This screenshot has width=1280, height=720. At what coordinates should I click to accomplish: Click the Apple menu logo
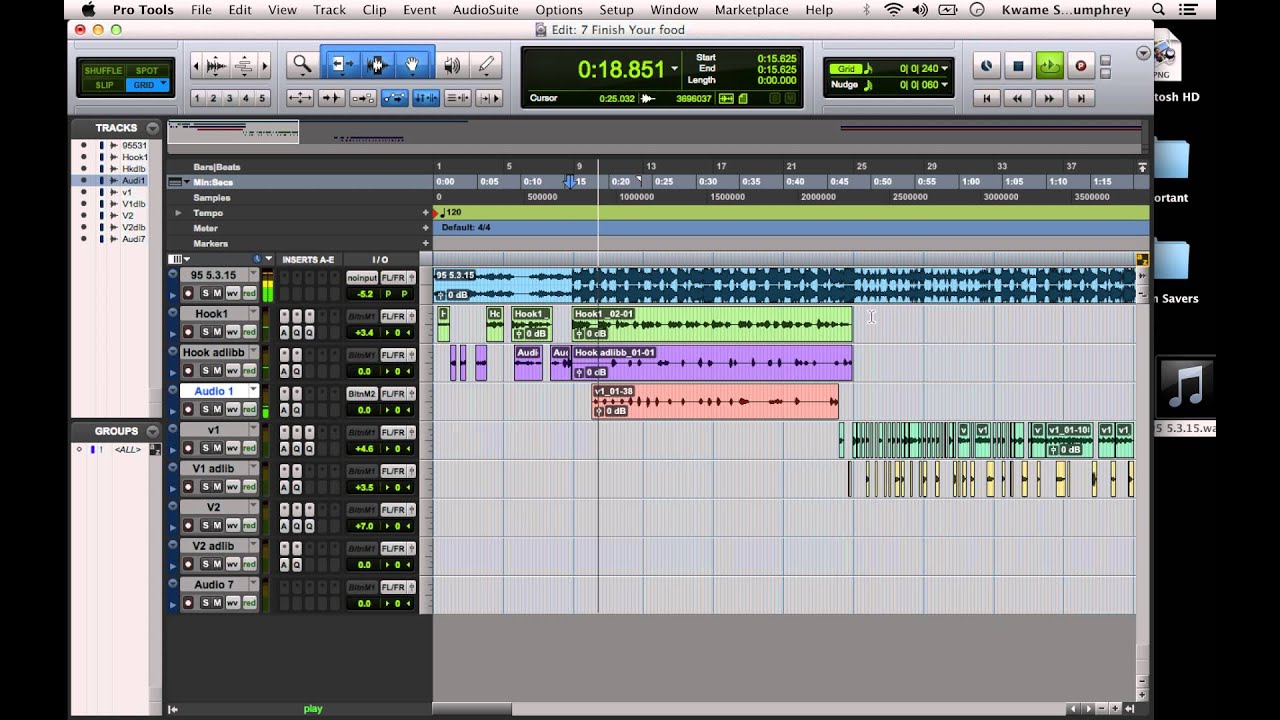pos(88,10)
